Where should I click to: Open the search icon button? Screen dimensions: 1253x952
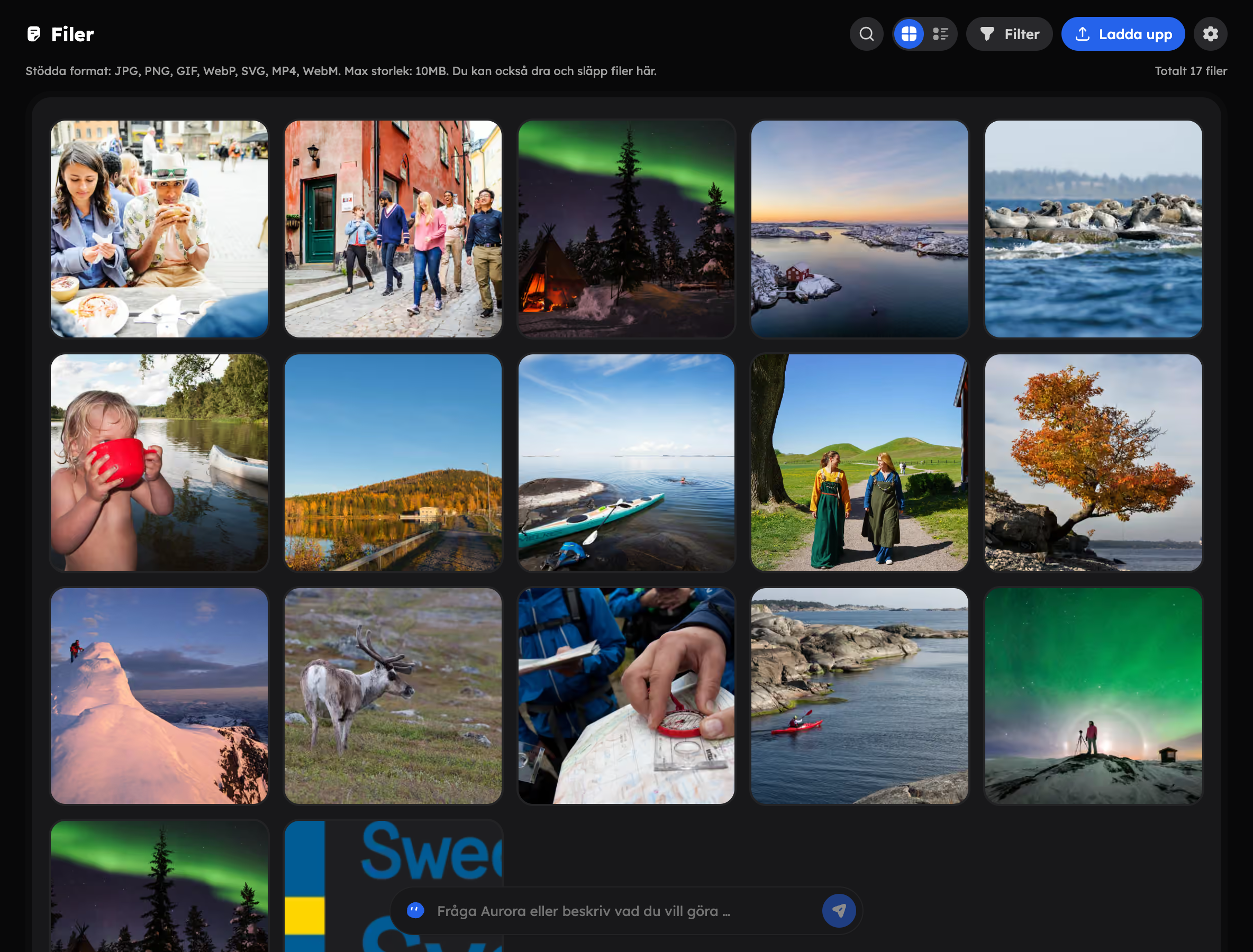866,34
